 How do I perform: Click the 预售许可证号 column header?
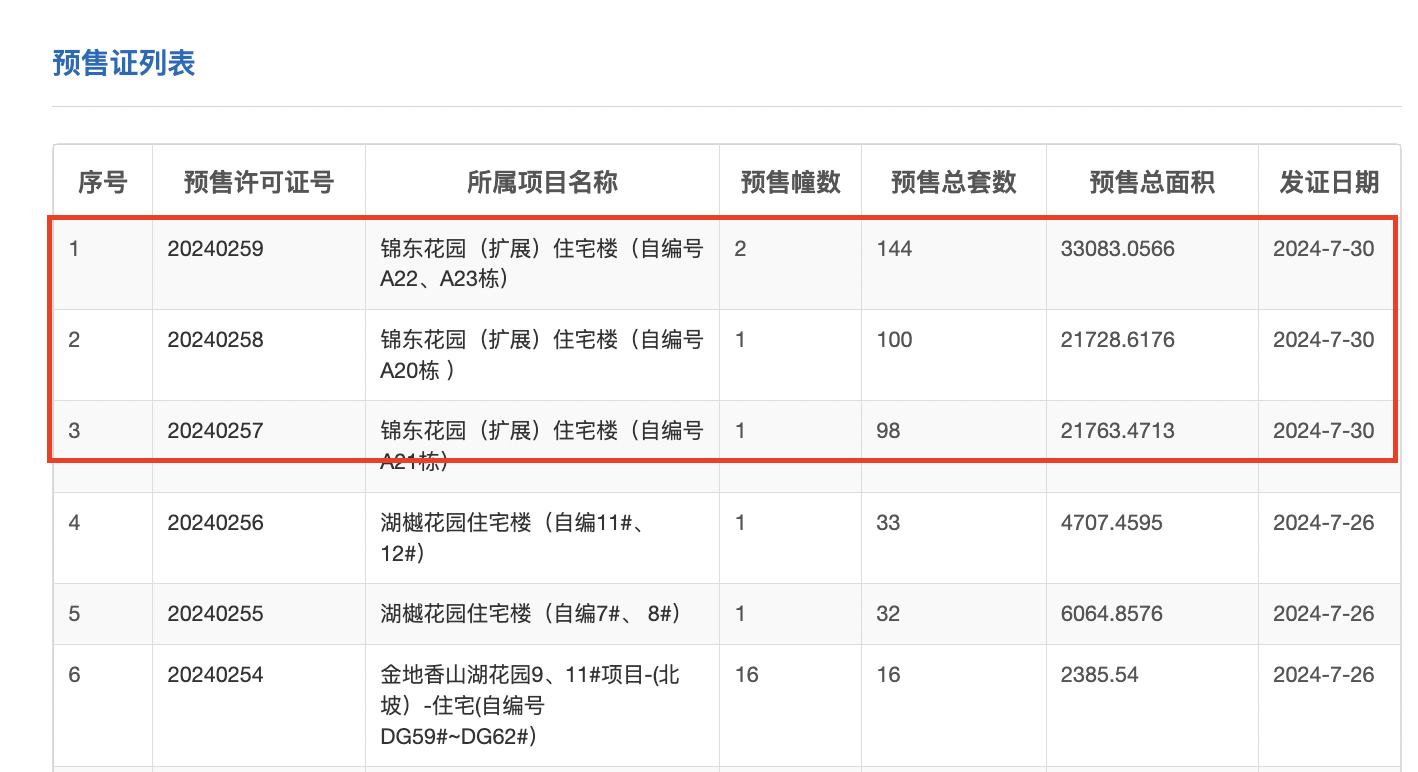coord(259,182)
